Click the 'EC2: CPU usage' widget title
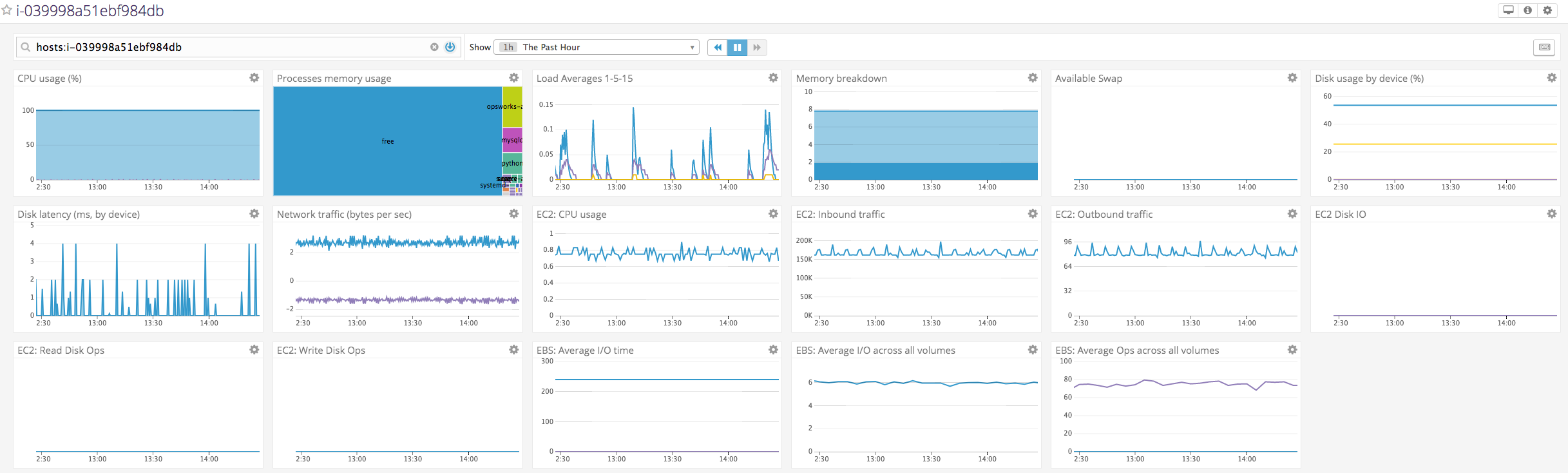This screenshot has width=1568, height=473. (x=571, y=214)
